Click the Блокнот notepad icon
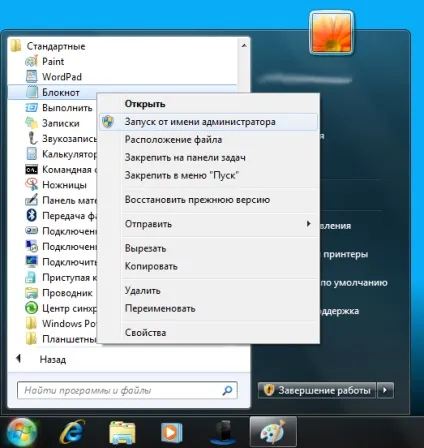The width and height of the screenshot is (424, 448). (32, 92)
